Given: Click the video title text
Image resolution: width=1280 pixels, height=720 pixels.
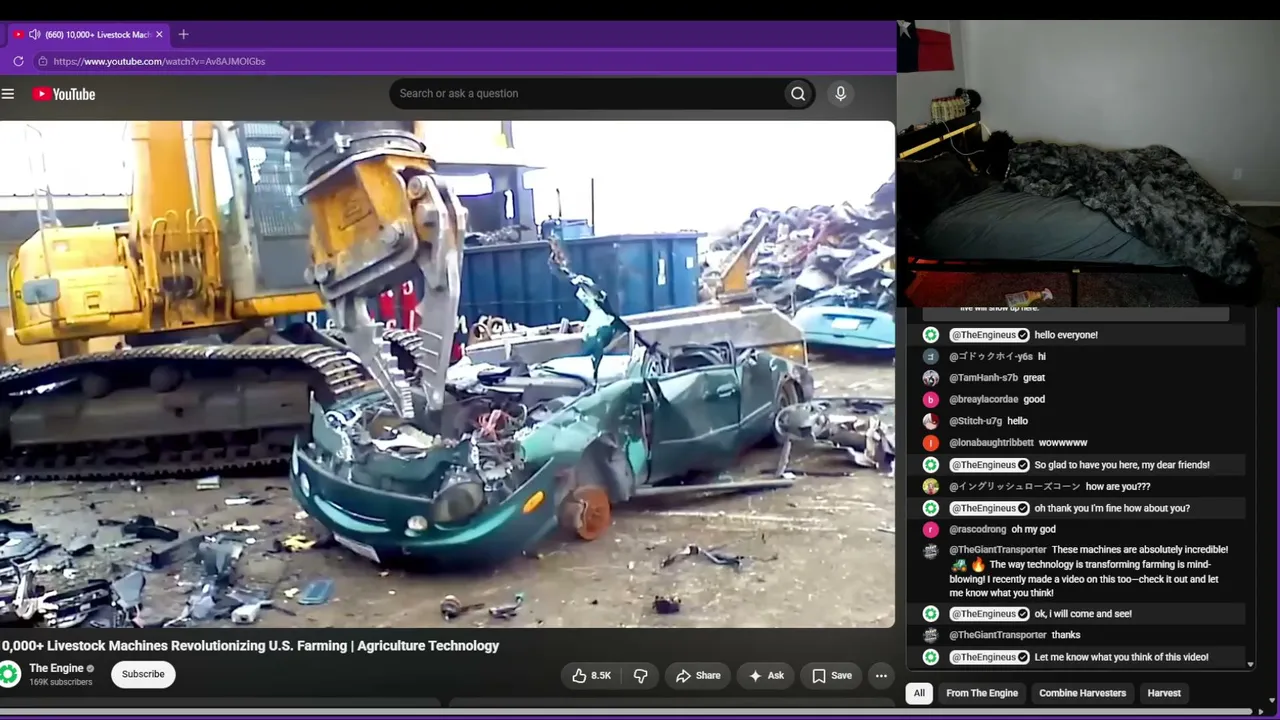Looking at the screenshot, I should tap(250, 646).
